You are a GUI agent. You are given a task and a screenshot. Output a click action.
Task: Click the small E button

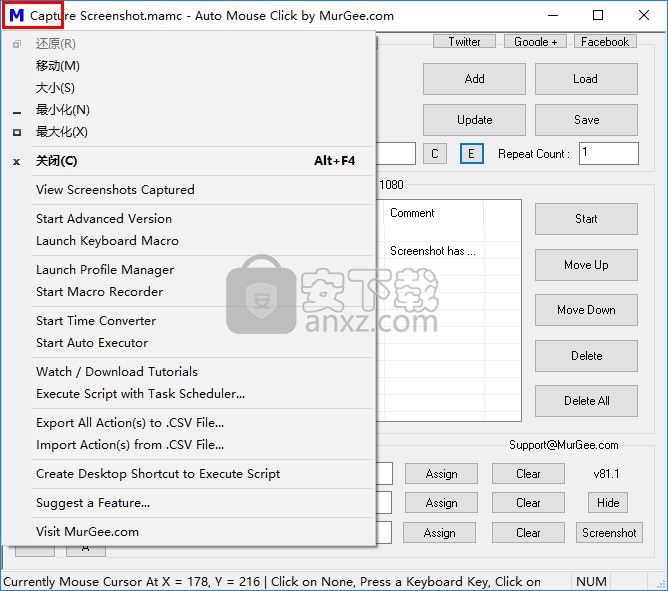tap(472, 154)
